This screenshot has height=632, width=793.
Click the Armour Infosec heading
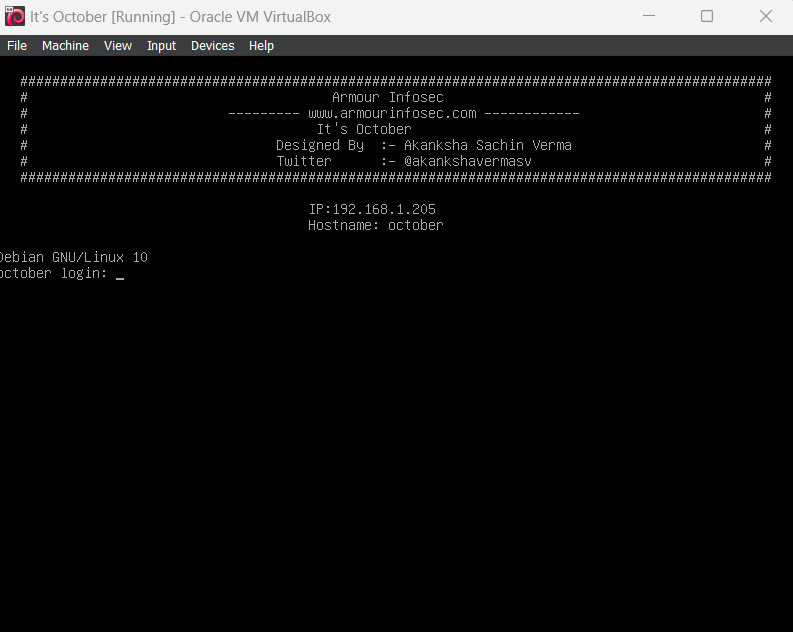pyautogui.click(x=387, y=97)
